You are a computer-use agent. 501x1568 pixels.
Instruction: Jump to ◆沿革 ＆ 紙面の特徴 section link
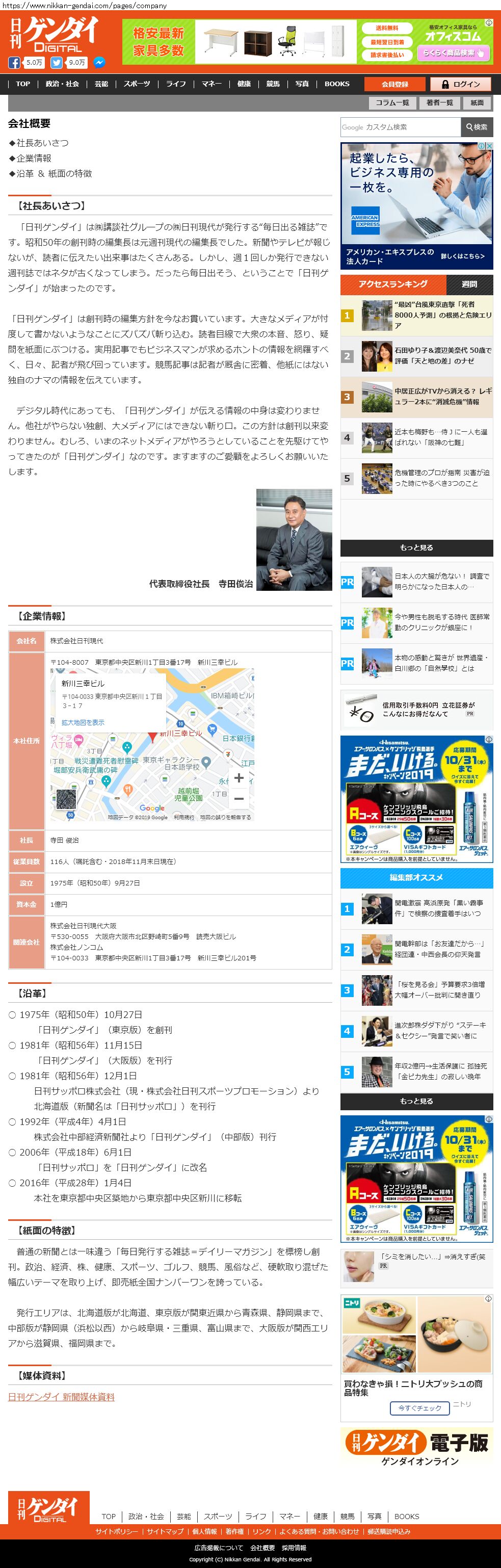pyautogui.click(x=50, y=173)
